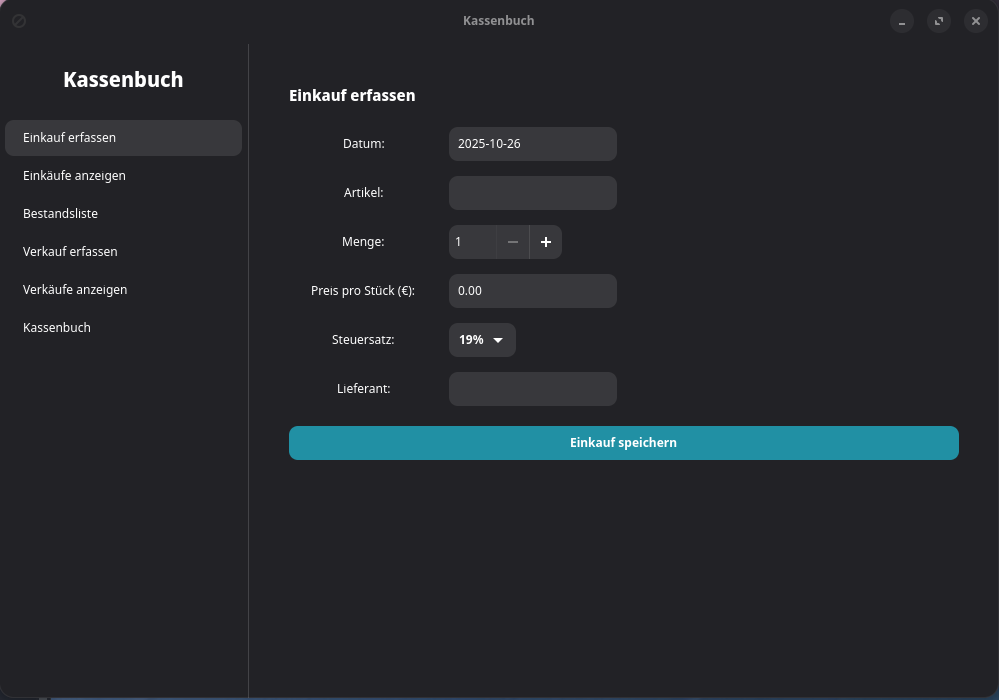Viewport: 999px width, 700px height.
Task: Open Einkäufe anzeigen page
Action: click(123, 176)
